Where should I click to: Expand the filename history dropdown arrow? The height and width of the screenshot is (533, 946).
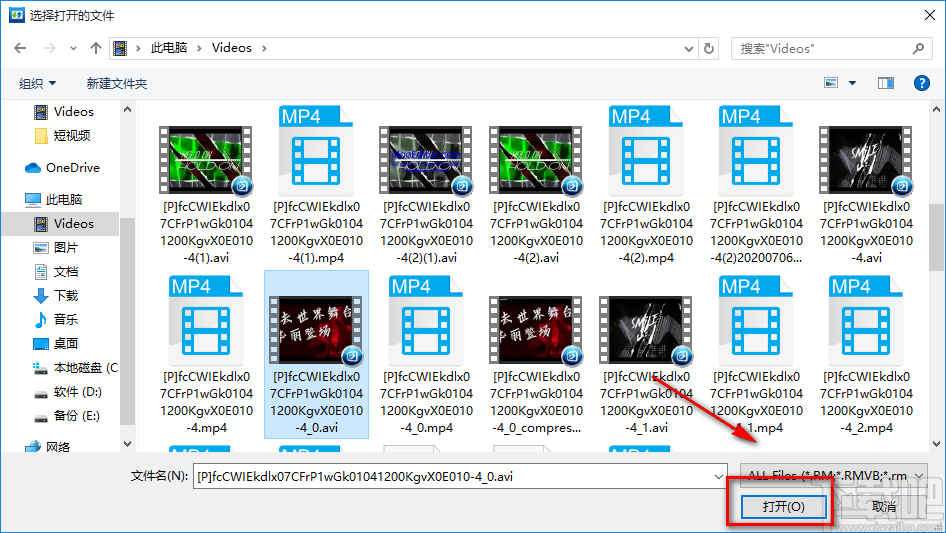pos(719,477)
